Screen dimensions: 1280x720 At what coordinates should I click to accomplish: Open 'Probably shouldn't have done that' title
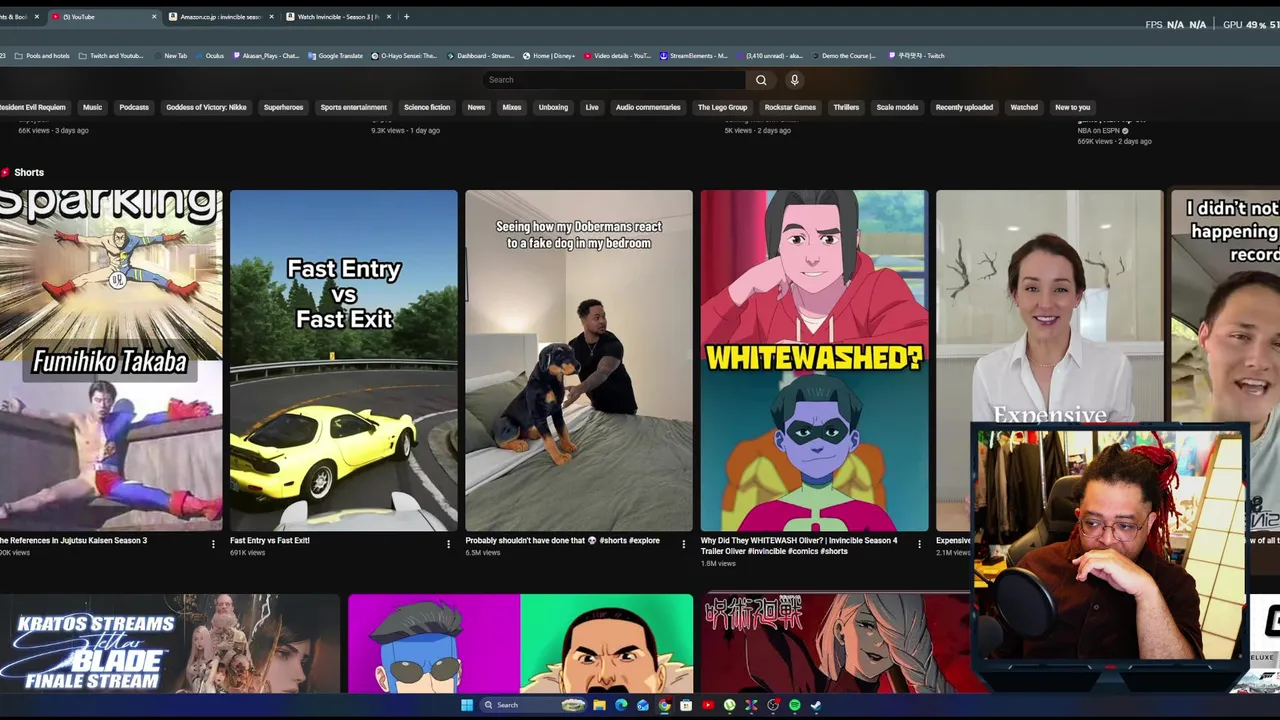pyautogui.click(x=562, y=541)
